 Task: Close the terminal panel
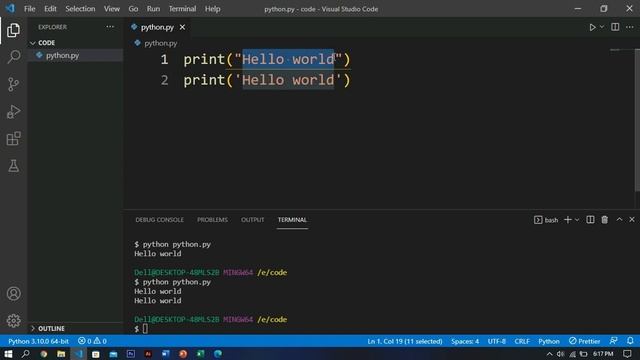[632, 220]
